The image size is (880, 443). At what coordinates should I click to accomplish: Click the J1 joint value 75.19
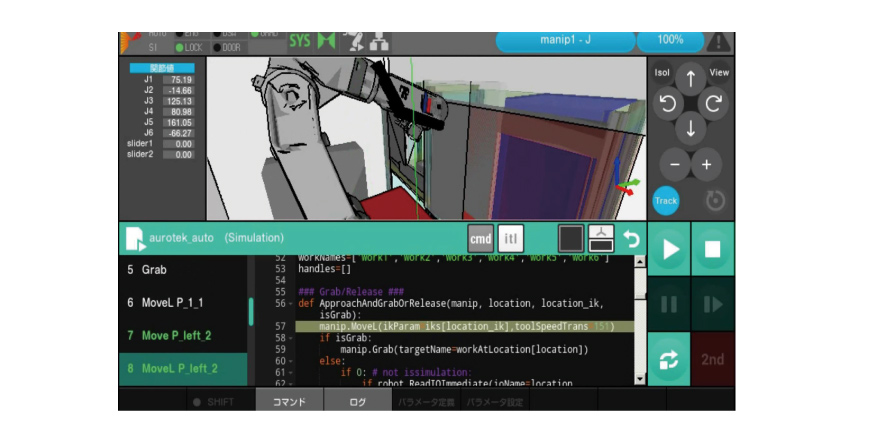coord(179,80)
